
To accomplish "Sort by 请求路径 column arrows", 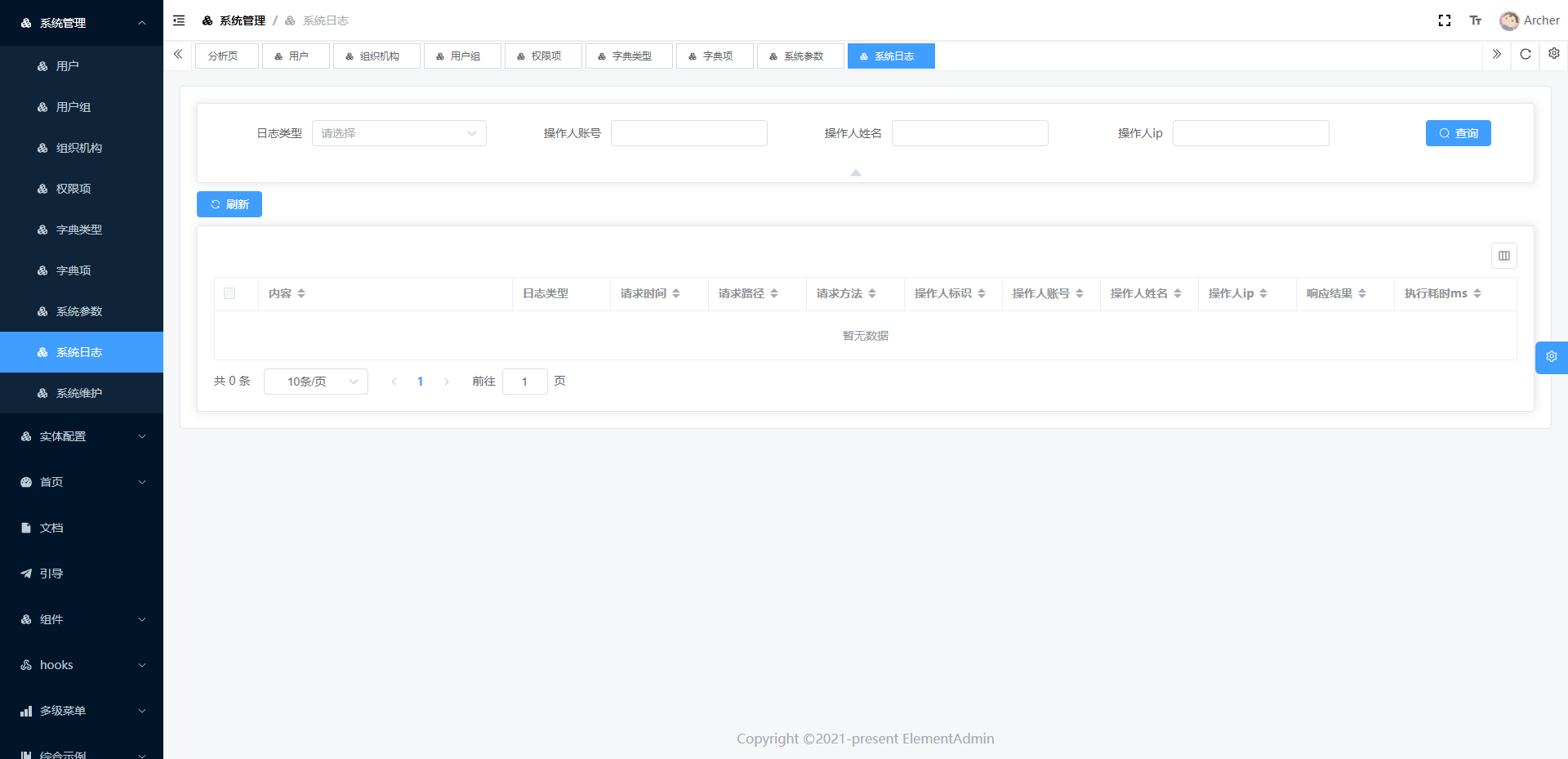I will pyautogui.click(x=774, y=293).
